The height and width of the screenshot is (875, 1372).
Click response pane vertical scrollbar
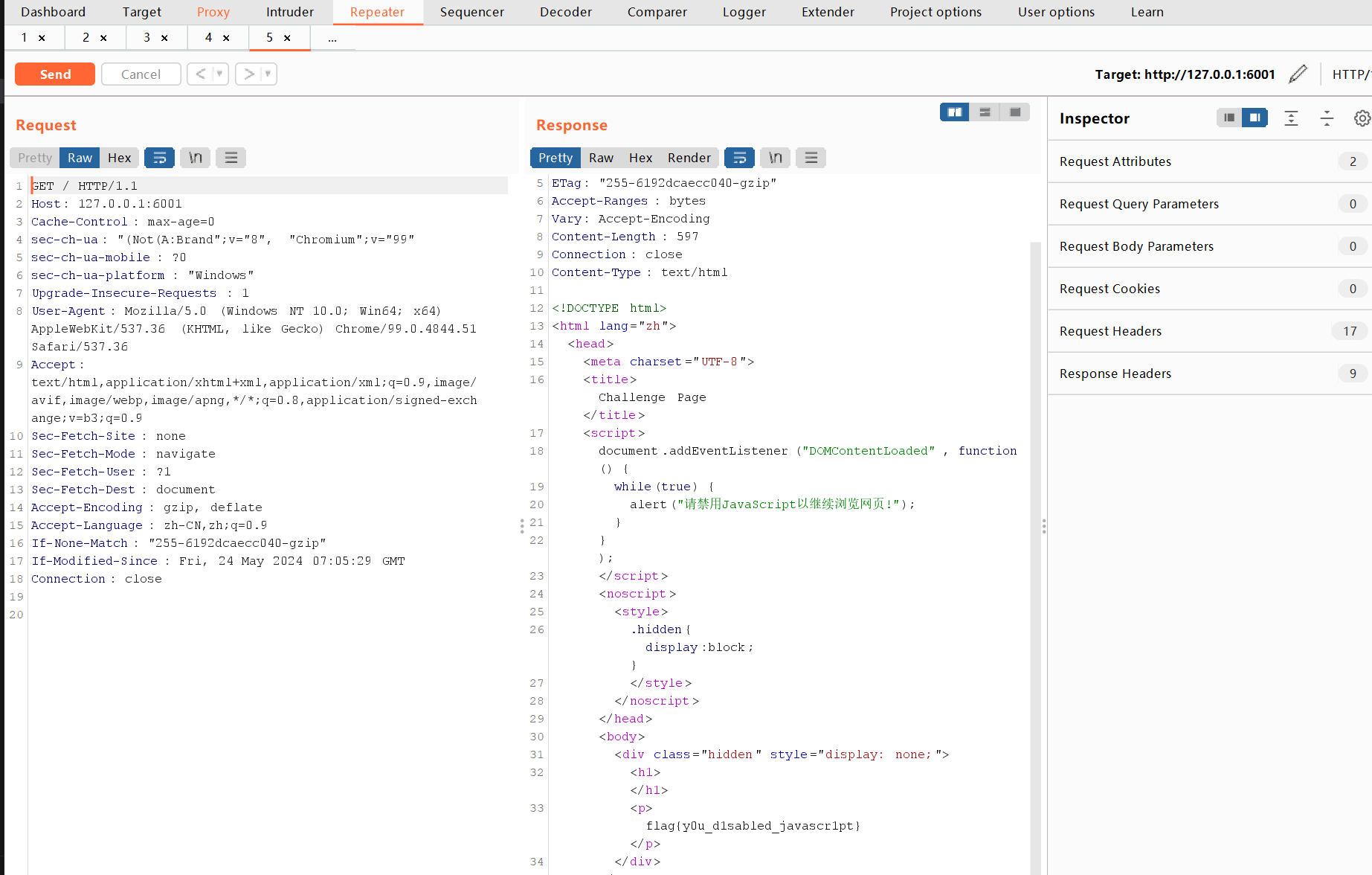[x=1035, y=558]
